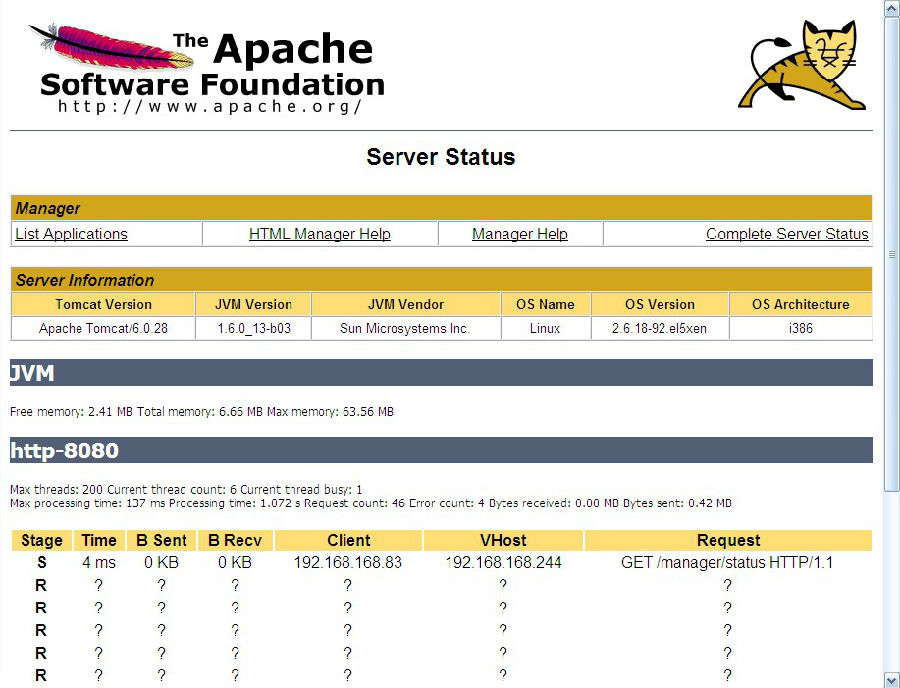Click the Client column header
Image resolution: width=900 pixels, height=688 pixels.
[x=348, y=541]
